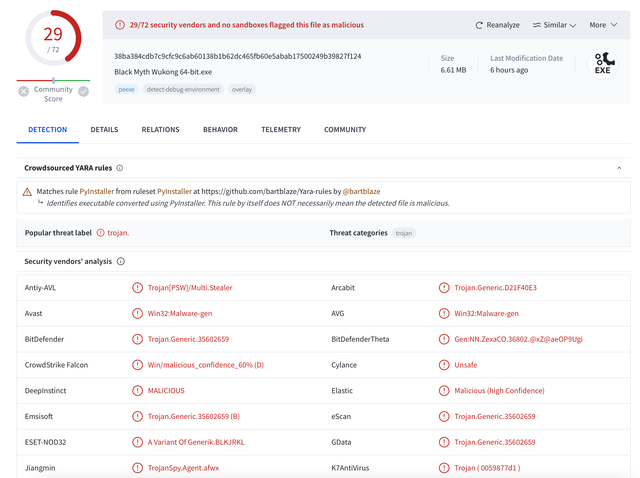The image size is (640, 478).
Task: Click the alert icon in AVG row
Action: [x=444, y=313]
